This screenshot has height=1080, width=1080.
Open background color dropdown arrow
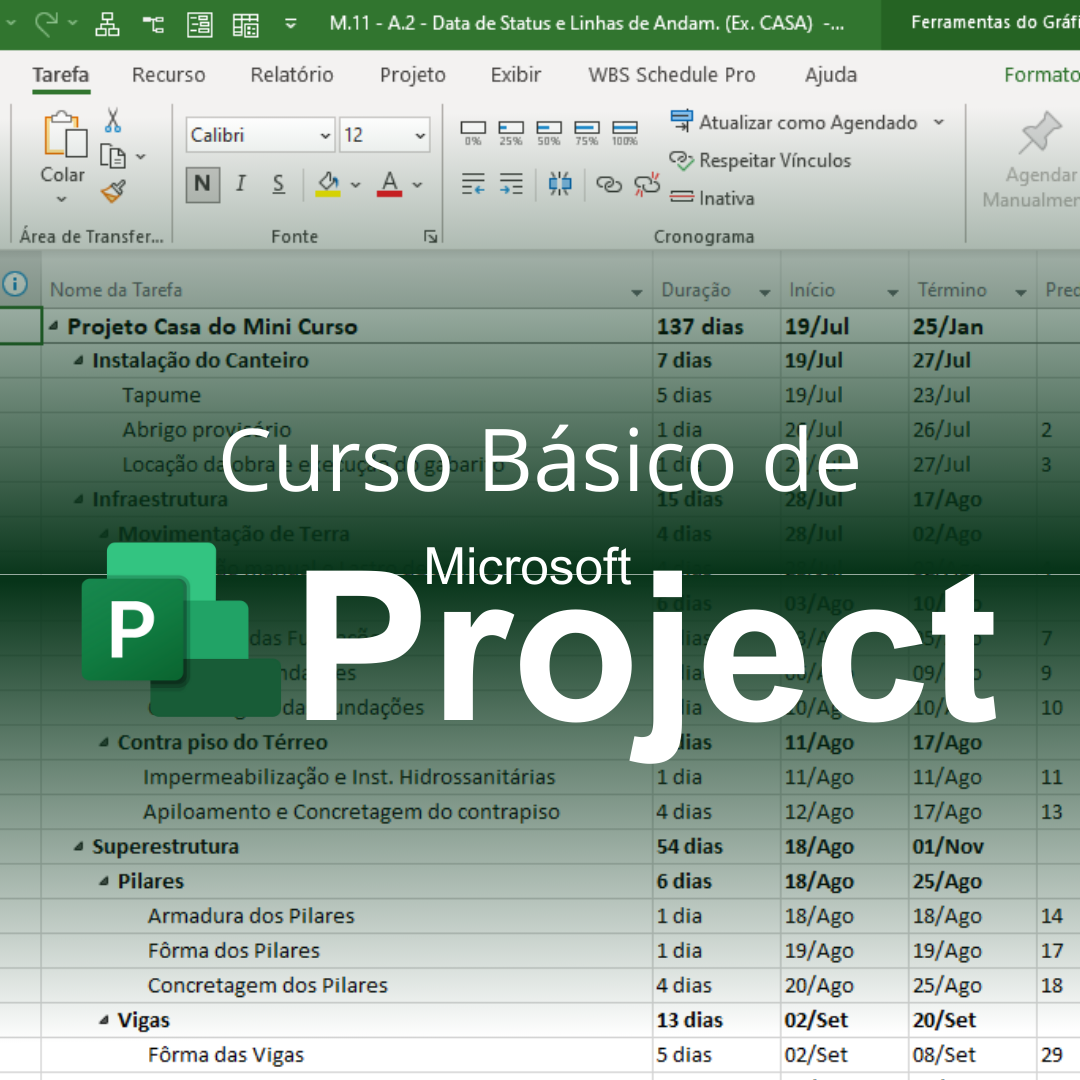pos(355,185)
